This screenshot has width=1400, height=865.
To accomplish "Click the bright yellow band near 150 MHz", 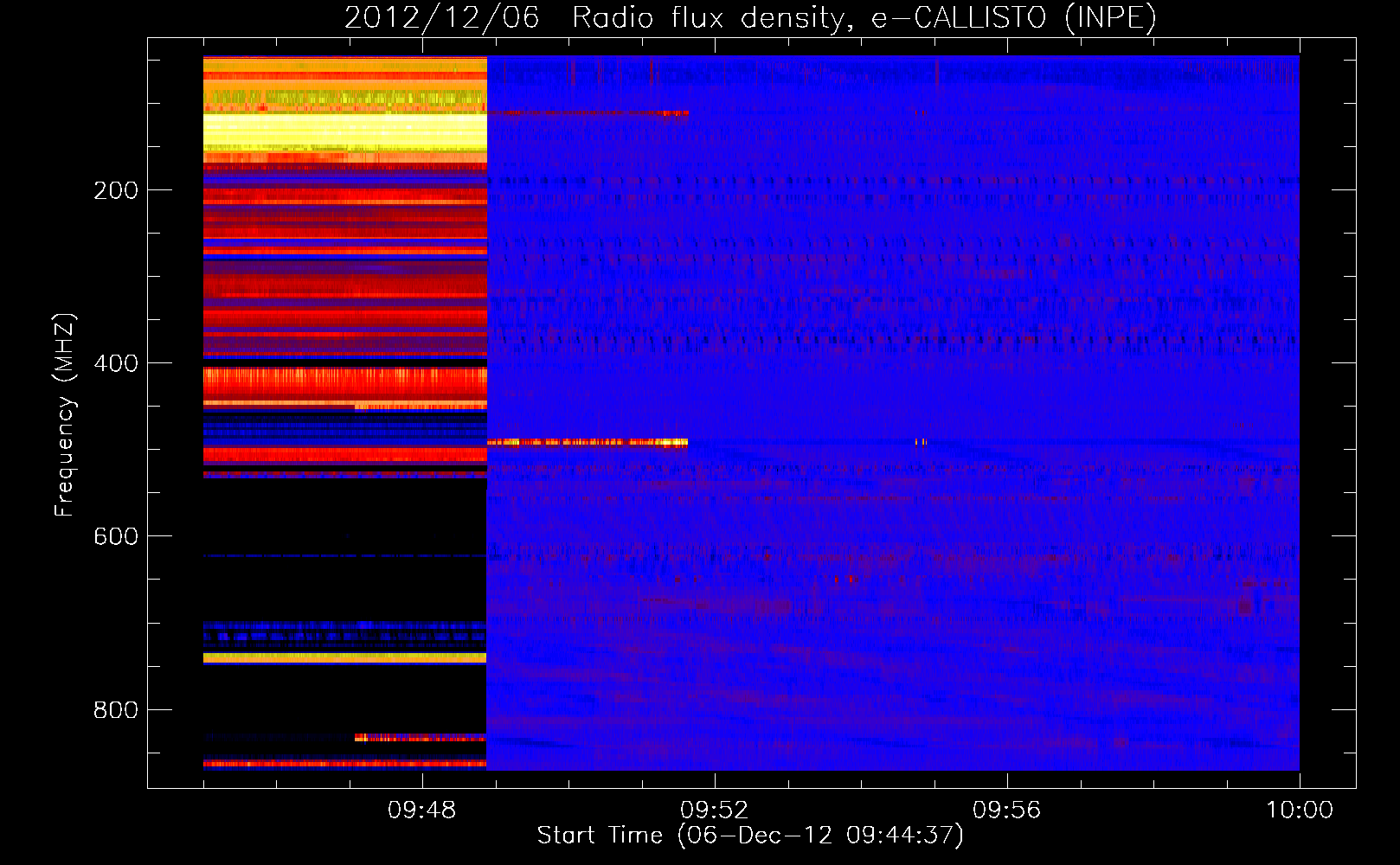I will pyautogui.click(x=345, y=131).
